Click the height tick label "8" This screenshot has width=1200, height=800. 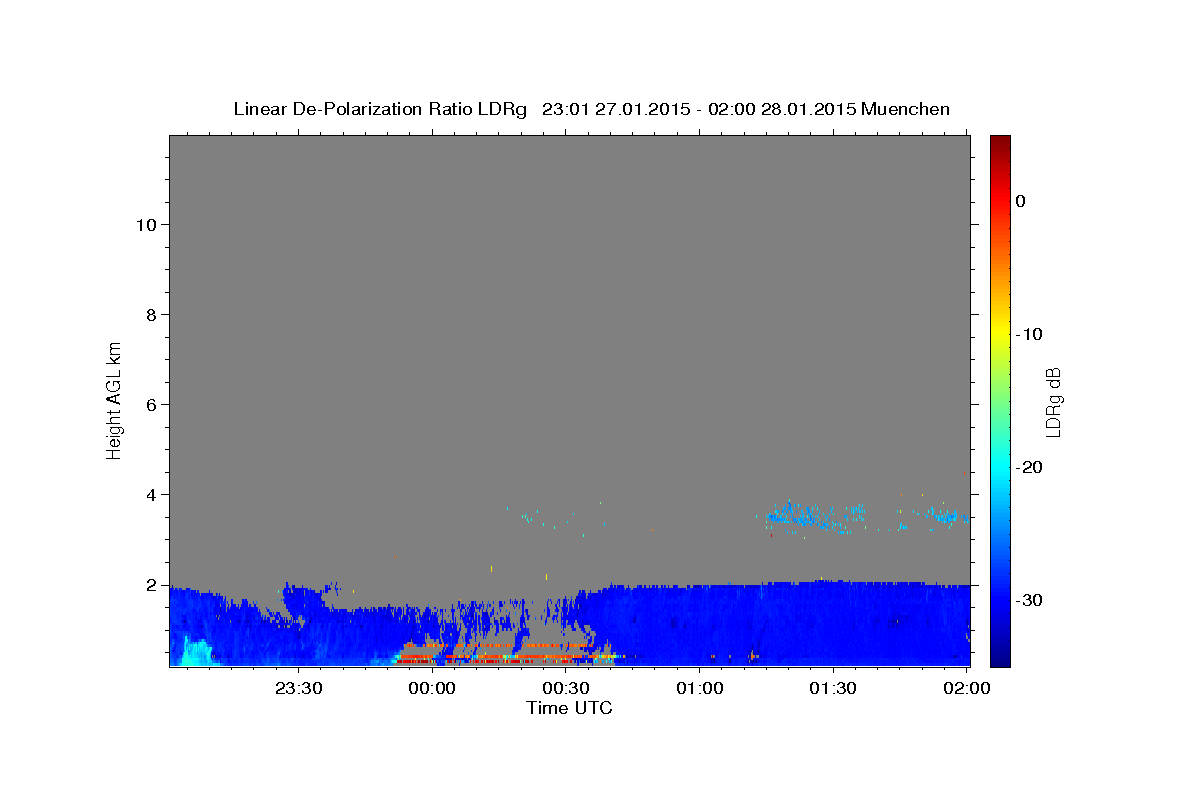(151, 315)
